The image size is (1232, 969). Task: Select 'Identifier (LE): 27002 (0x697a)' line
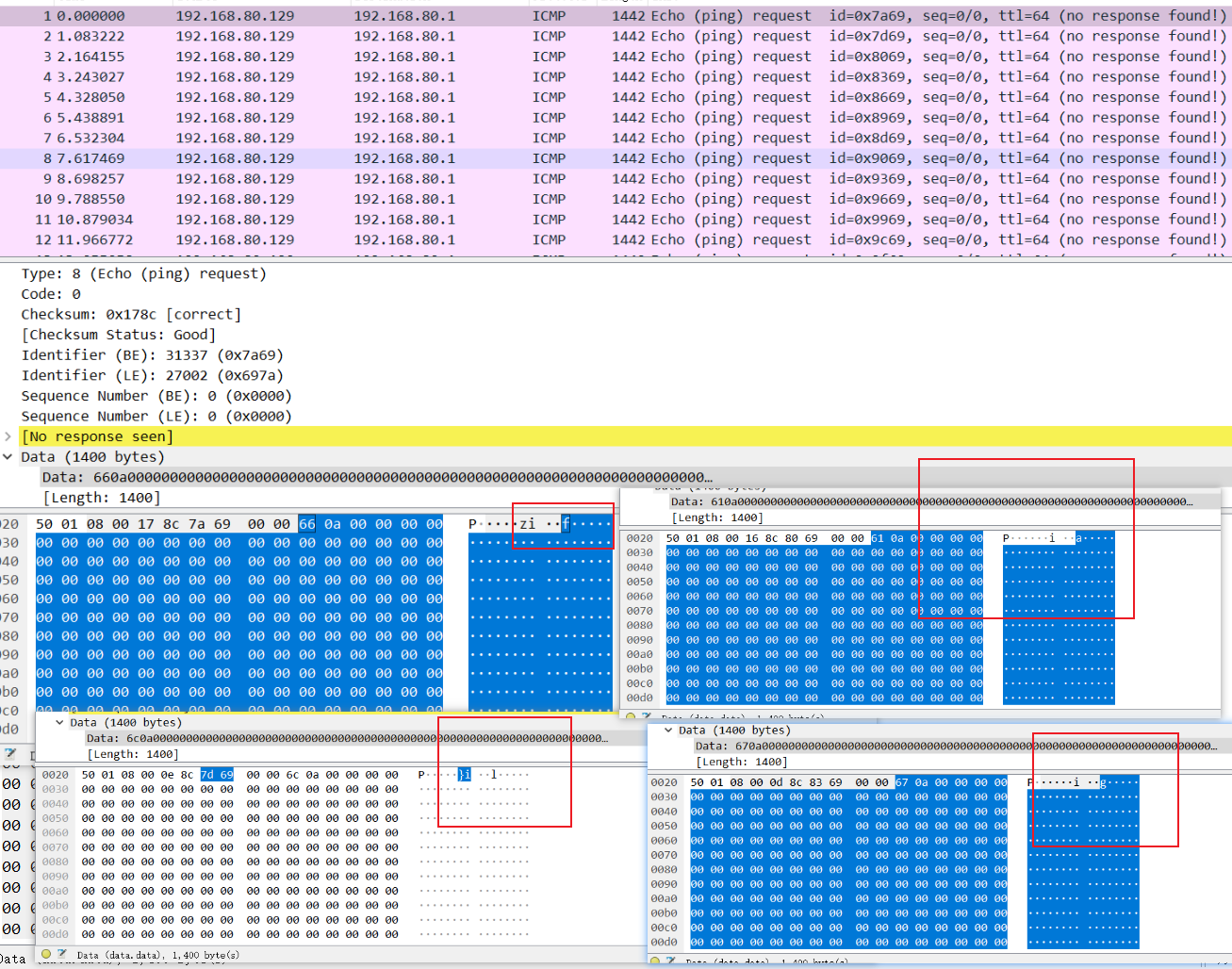coord(152,375)
